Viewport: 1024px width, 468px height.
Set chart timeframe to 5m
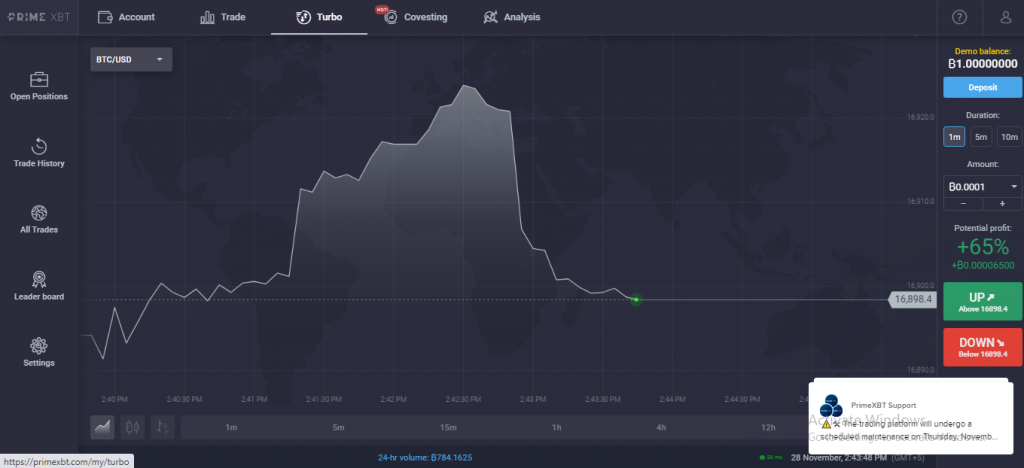coord(338,428)
